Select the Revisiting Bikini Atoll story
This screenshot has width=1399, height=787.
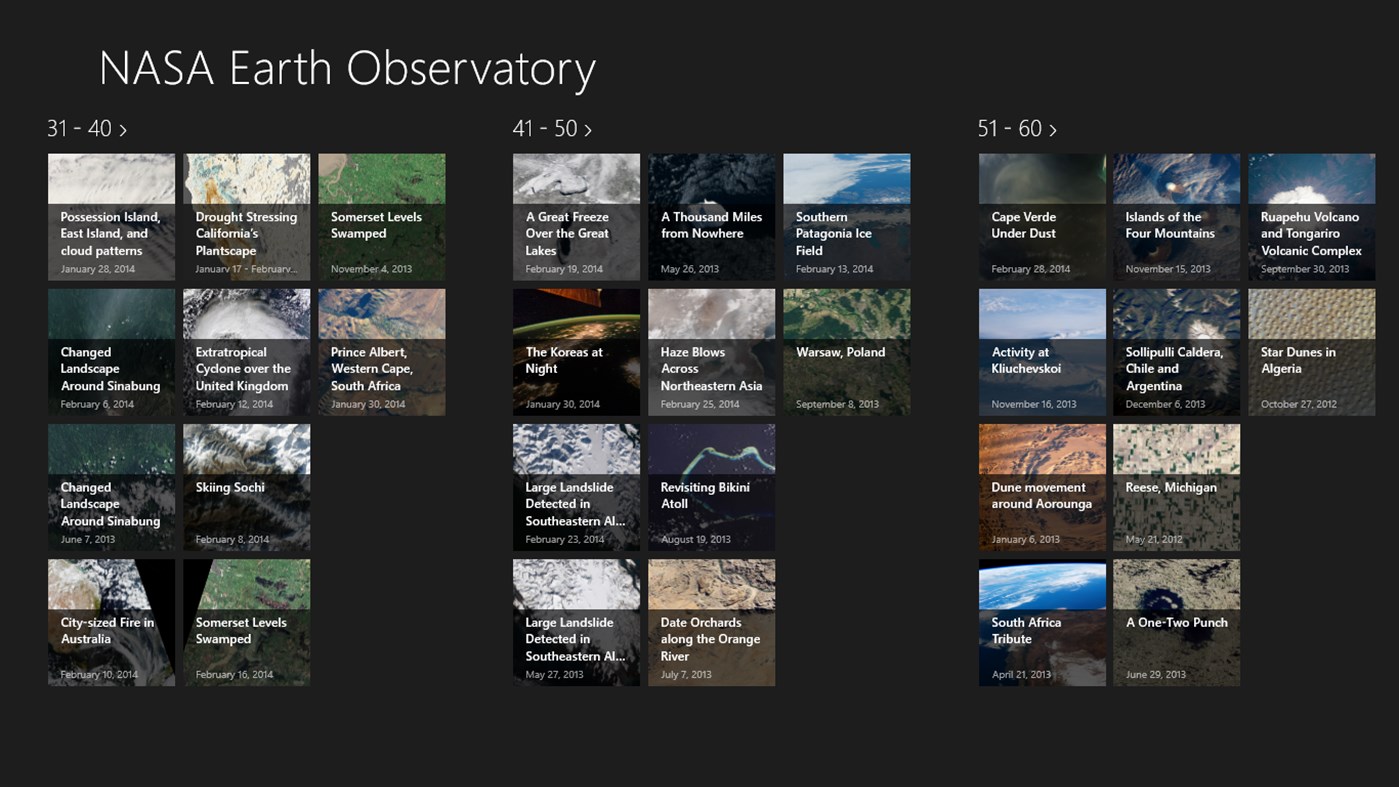[x=711, y=487]
